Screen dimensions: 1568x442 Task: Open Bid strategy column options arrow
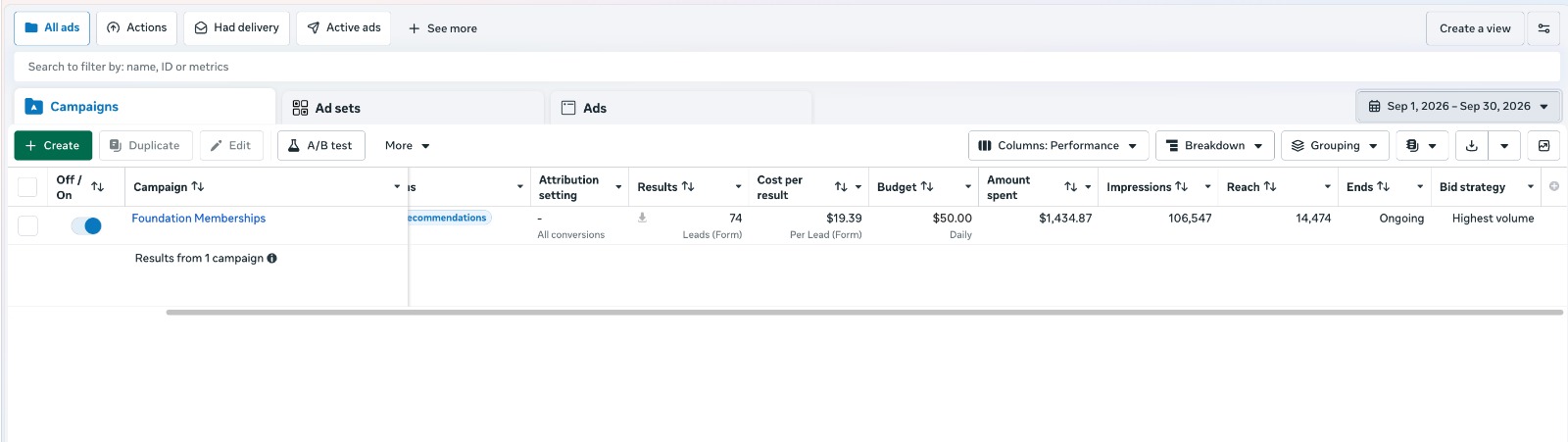(1531, 186)
